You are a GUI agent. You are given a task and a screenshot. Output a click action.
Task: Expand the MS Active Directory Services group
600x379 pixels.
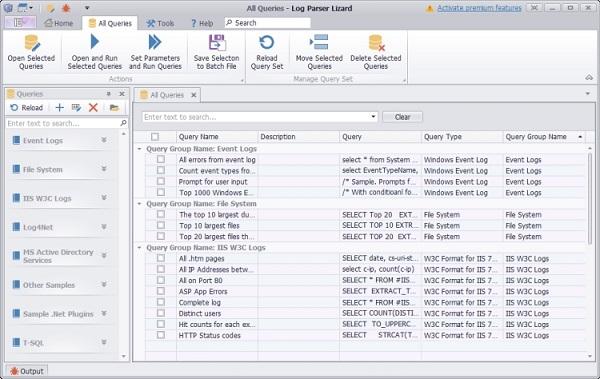104,256
